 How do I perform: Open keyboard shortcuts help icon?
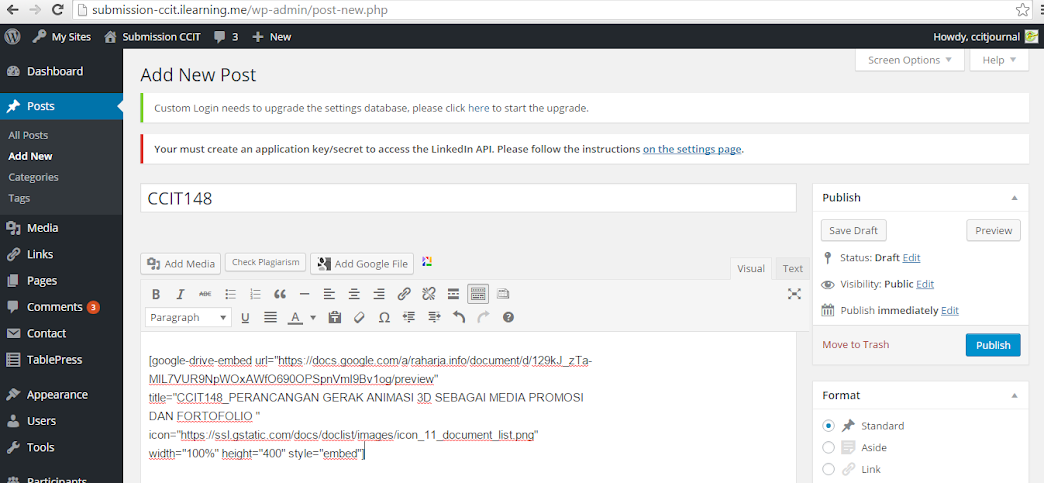509,318
